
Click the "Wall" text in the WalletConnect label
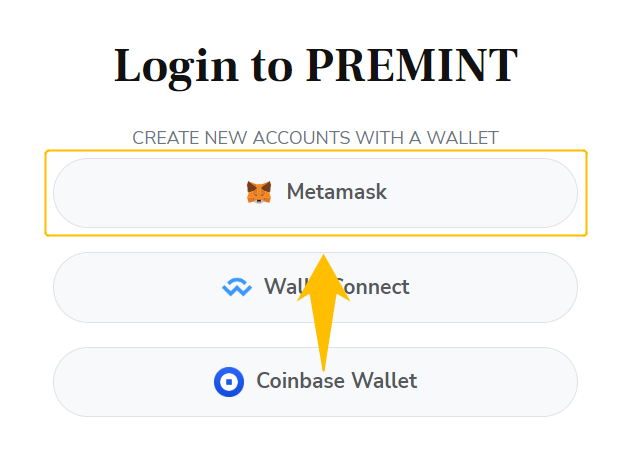pyautogui.click(x=286, y=286)
